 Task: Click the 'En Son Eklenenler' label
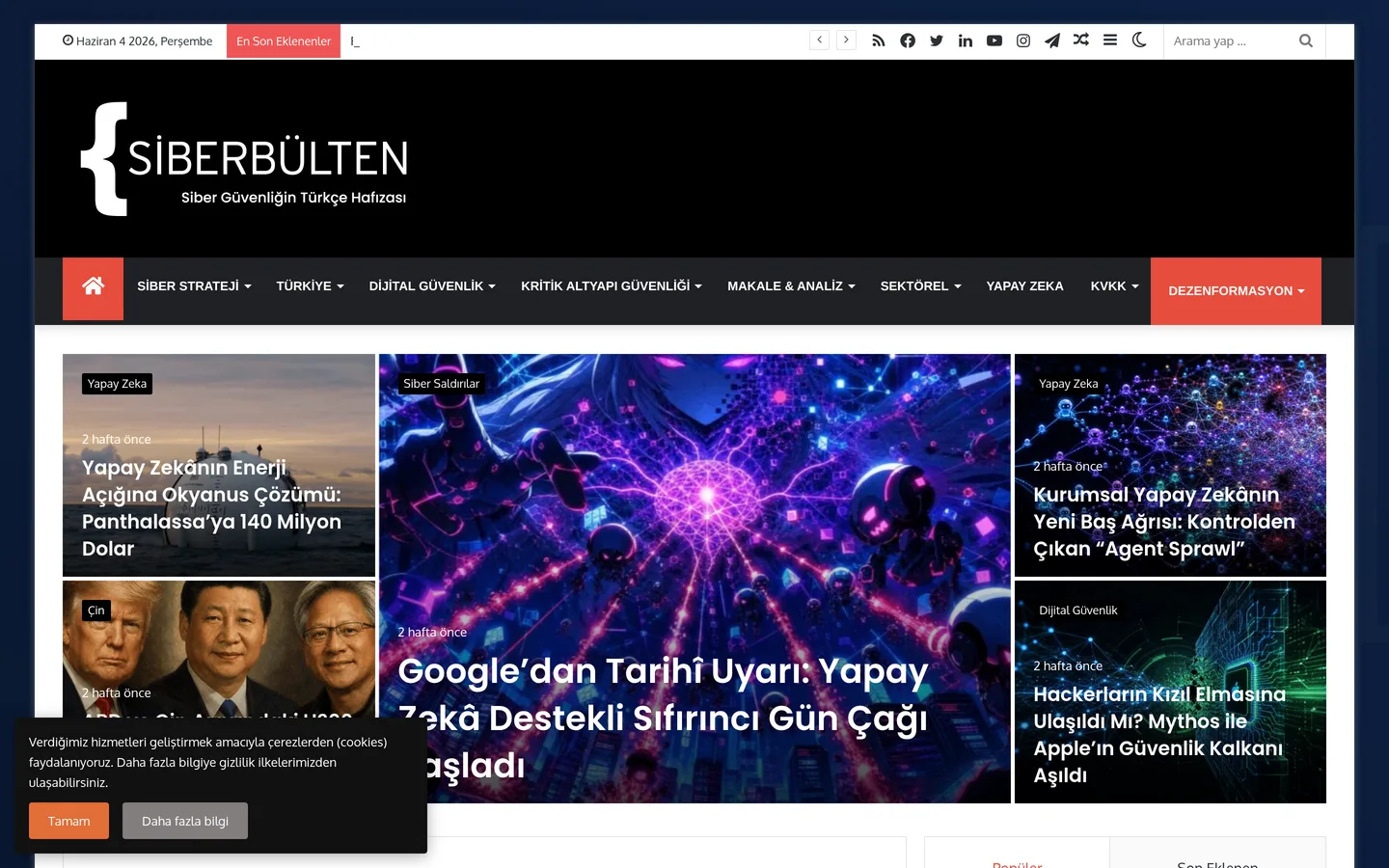(284, 41)
